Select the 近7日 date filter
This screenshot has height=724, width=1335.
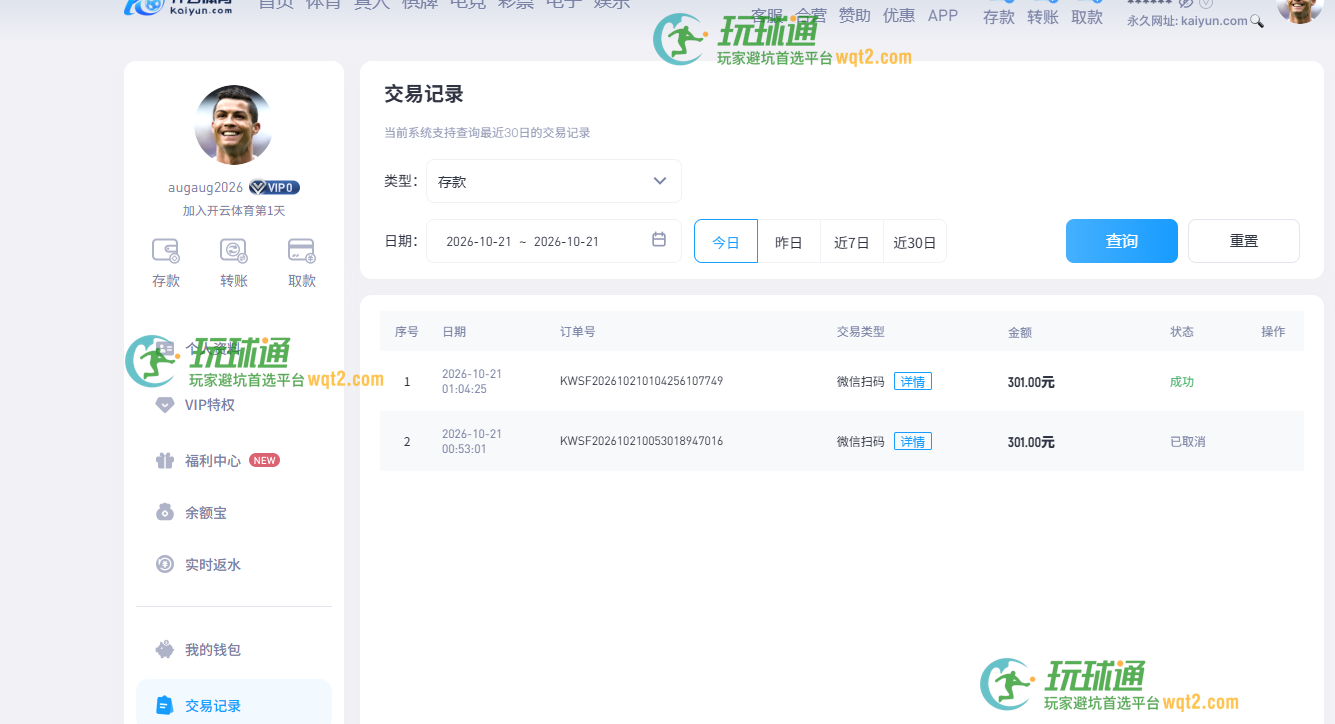point(852,241)
